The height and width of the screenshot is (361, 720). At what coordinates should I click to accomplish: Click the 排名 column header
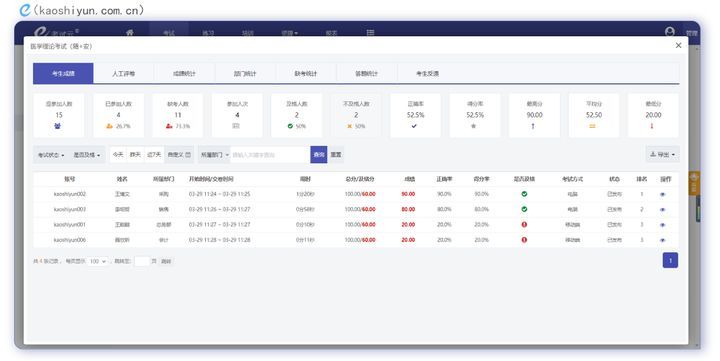pyautogui.click(x=642, y=179)
